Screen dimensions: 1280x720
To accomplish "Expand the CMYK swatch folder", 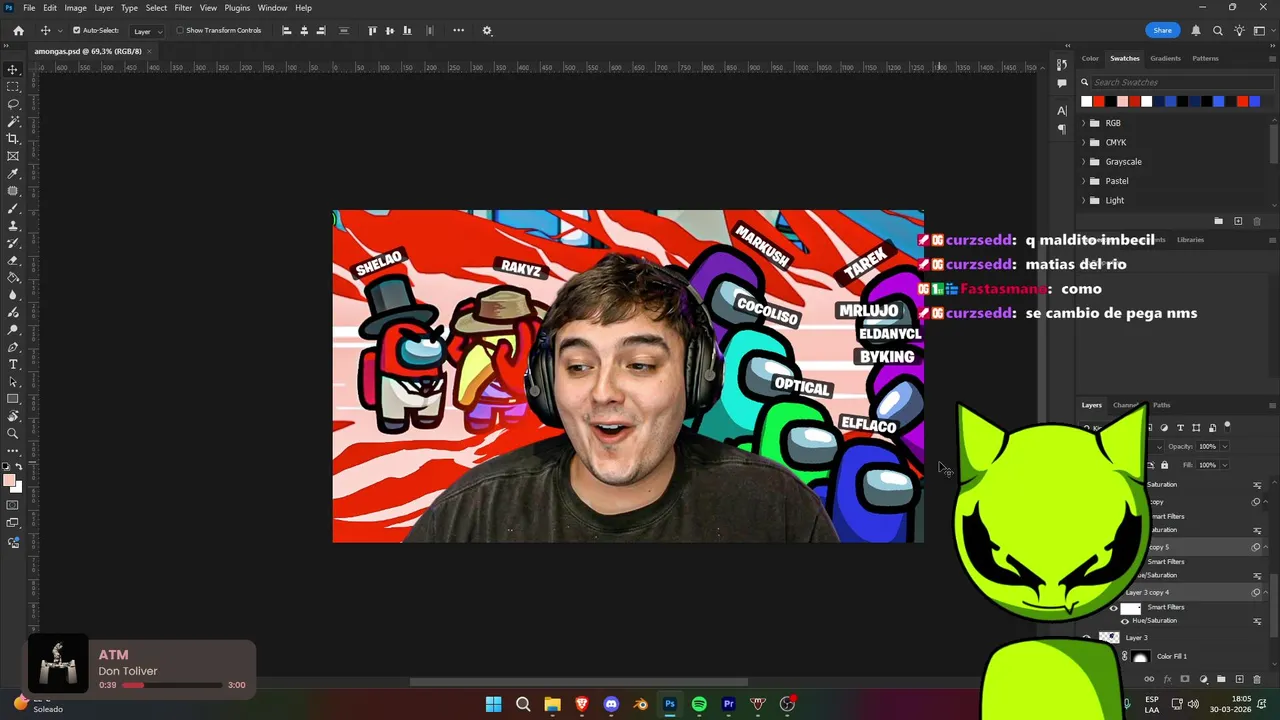I will click(1084, 142).
